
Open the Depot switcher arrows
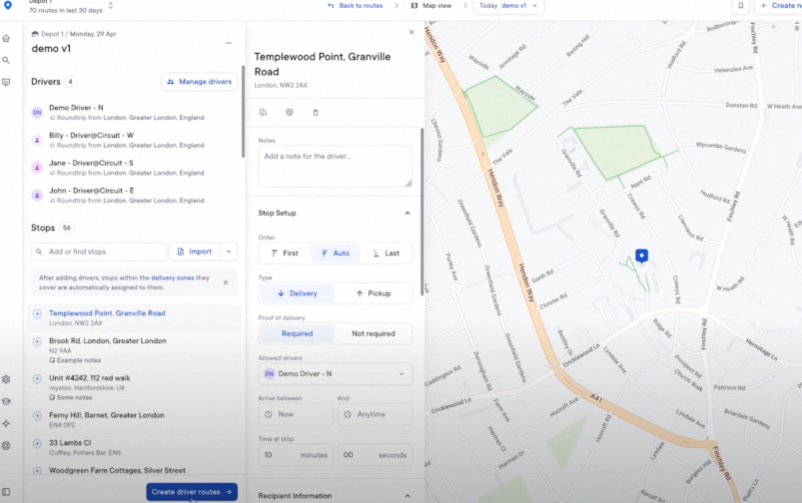click(x=111, y=6)
